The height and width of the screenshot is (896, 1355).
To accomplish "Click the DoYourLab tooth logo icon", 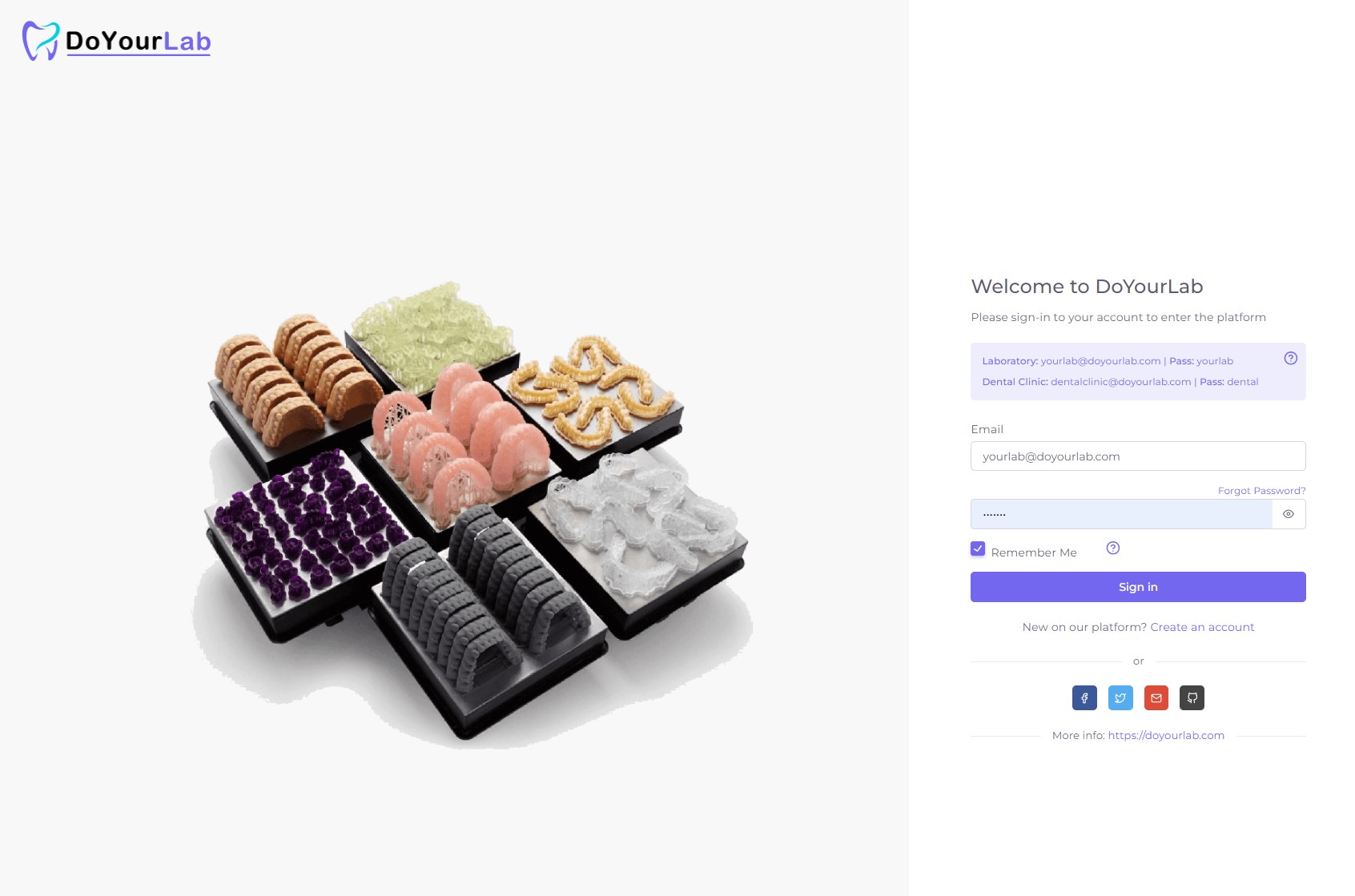I will [x=40, y=41].
